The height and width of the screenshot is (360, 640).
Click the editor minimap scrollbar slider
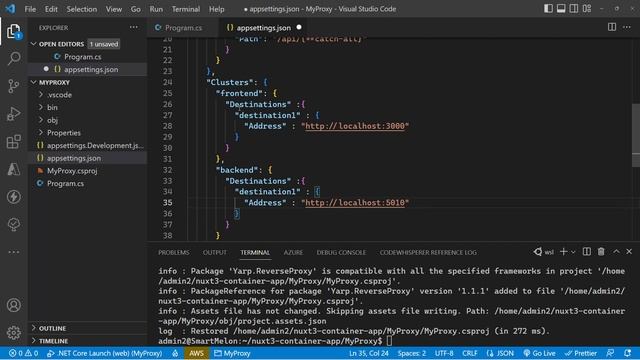[x=636, y=135]
